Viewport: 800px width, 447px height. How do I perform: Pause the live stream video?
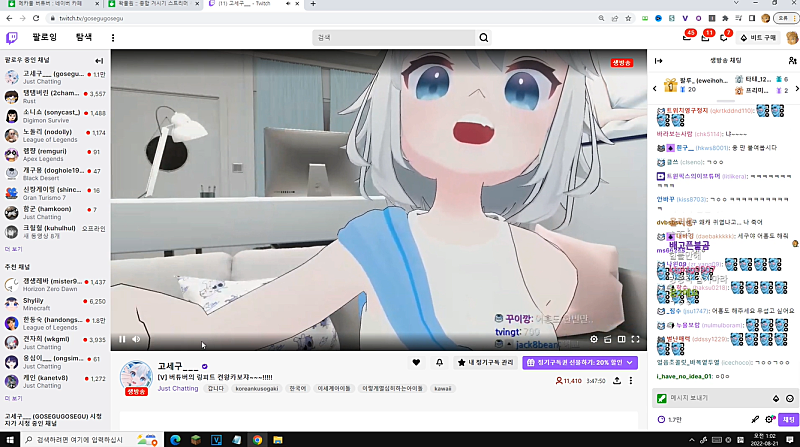coord(123,340)
